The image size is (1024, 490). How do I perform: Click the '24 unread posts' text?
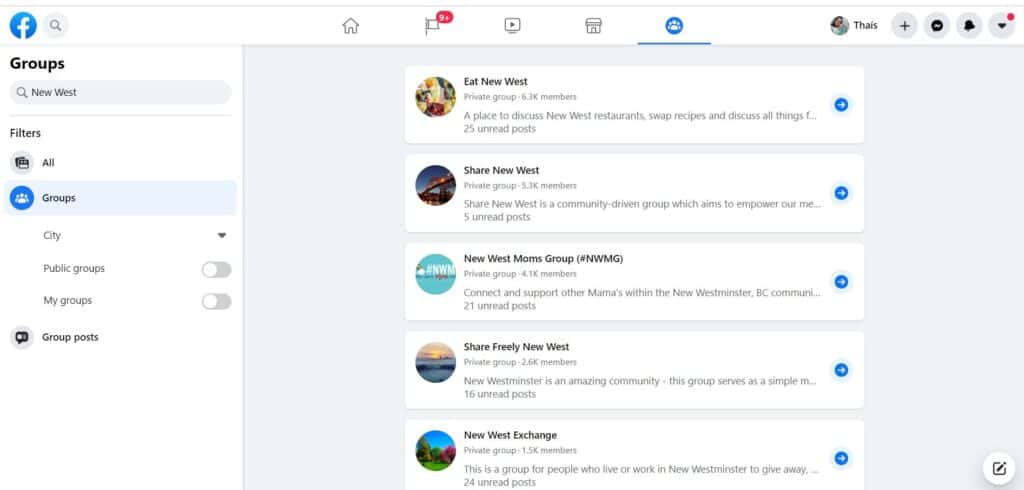point(500,482)
